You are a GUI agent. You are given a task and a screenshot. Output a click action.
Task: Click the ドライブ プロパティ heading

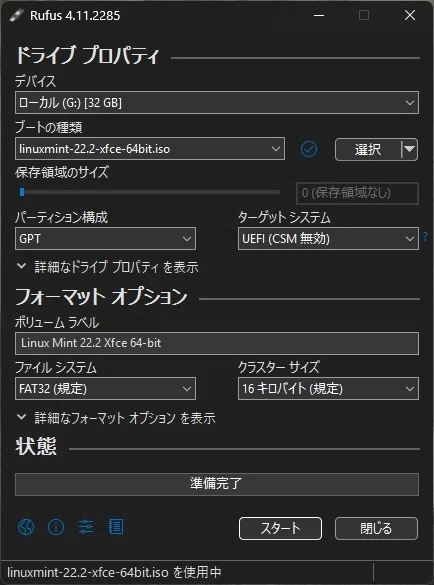point(87,56)
